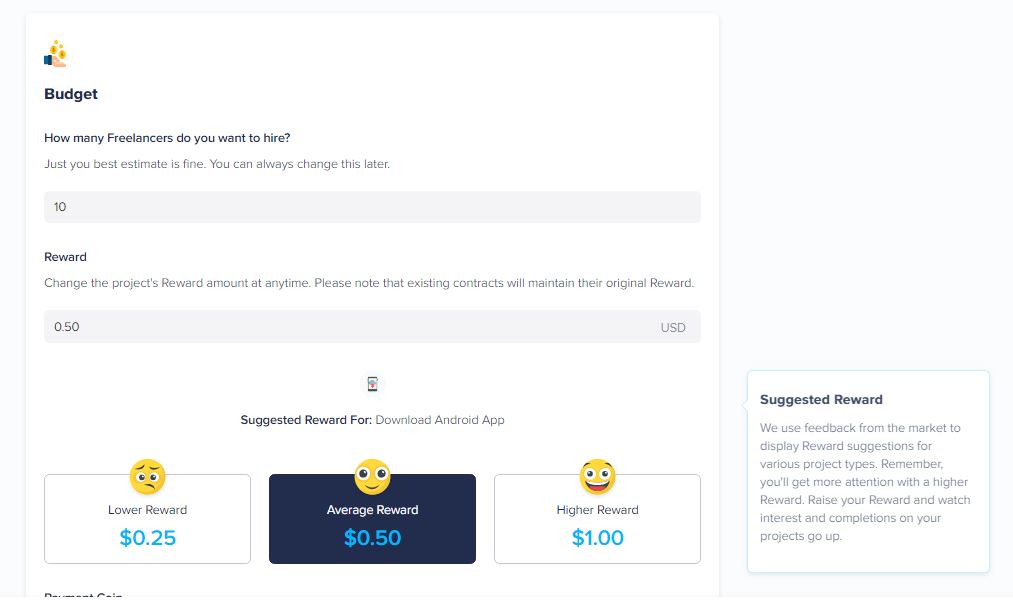Click the Suggested Reward tooltip title
The height and width of the screenshot is (600, 1013).
(x=821, y=400)
